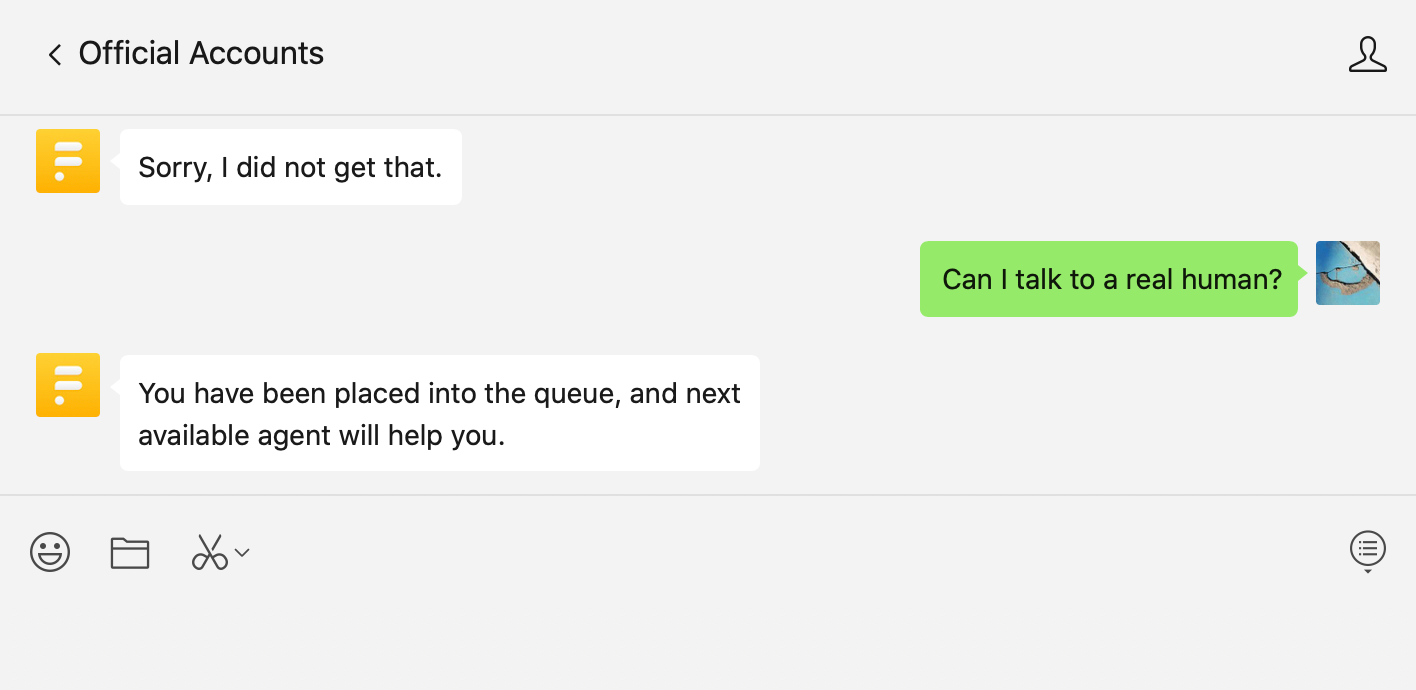Select the "Sorry, I did not get that." bubble
This screenshot has width=1416, height=690.
point(290,167)
